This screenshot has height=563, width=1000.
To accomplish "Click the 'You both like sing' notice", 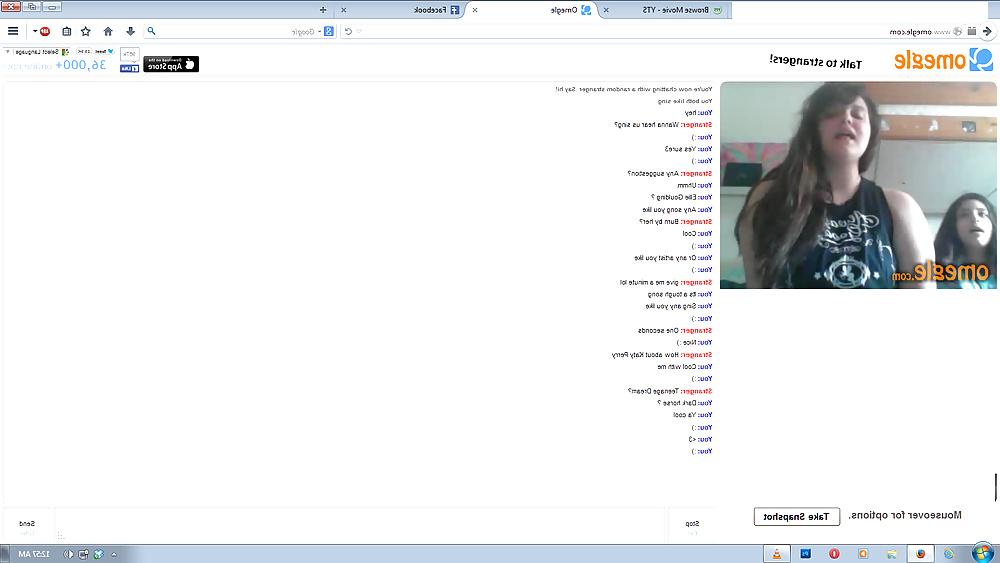I will click(685, 101).
